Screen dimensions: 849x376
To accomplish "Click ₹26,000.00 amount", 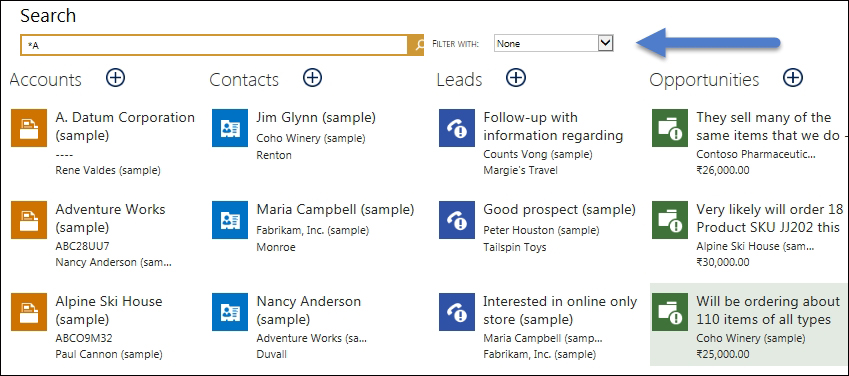I will coord(723,170).
